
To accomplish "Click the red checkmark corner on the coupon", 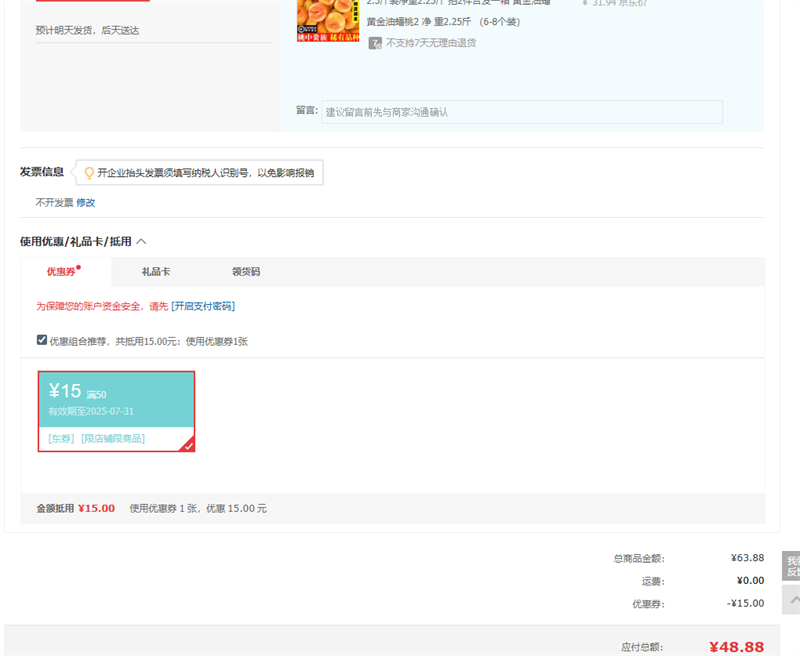I will 188,445.
